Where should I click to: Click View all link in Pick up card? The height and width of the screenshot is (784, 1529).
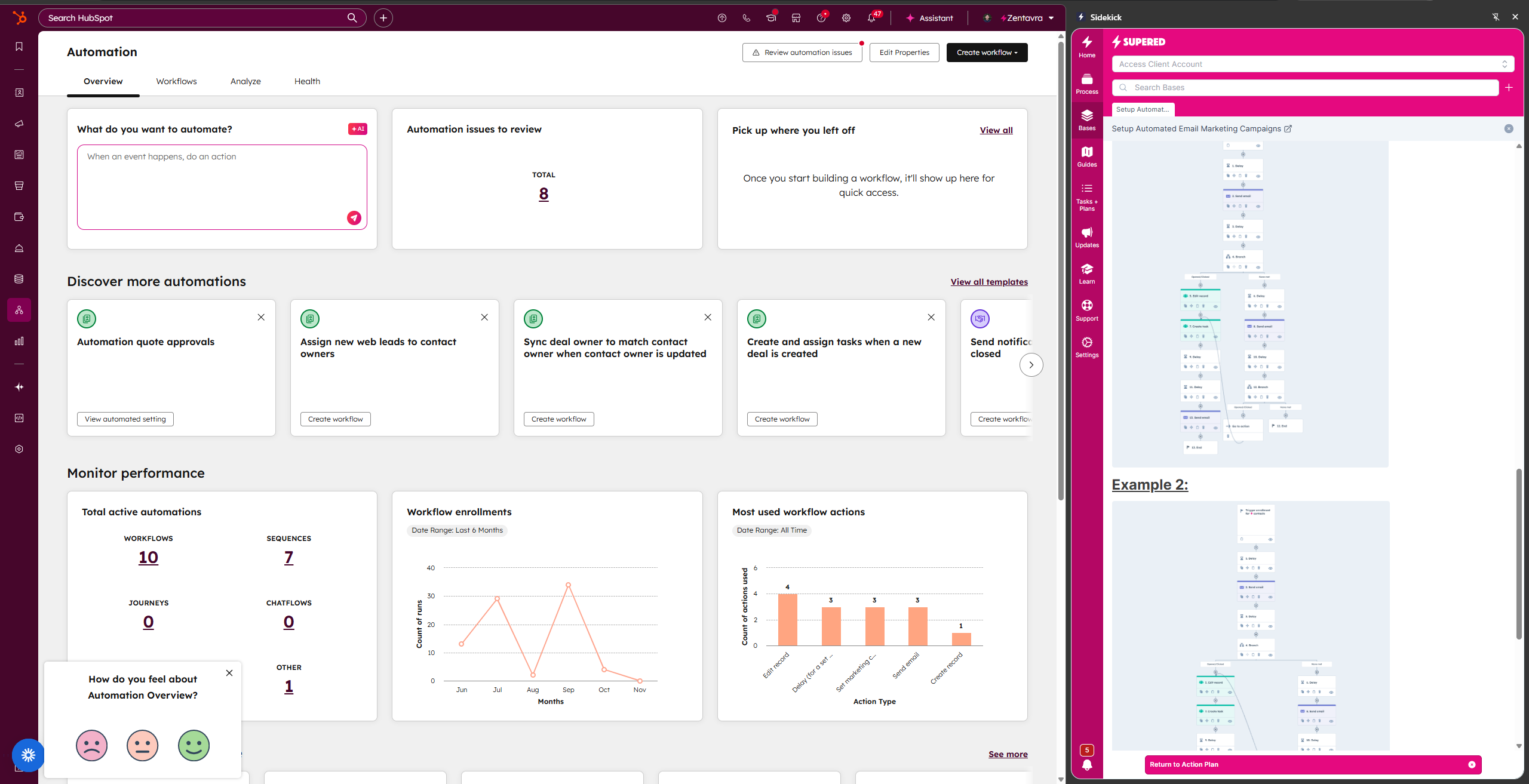pyautogui.click(x=996, y=130)
